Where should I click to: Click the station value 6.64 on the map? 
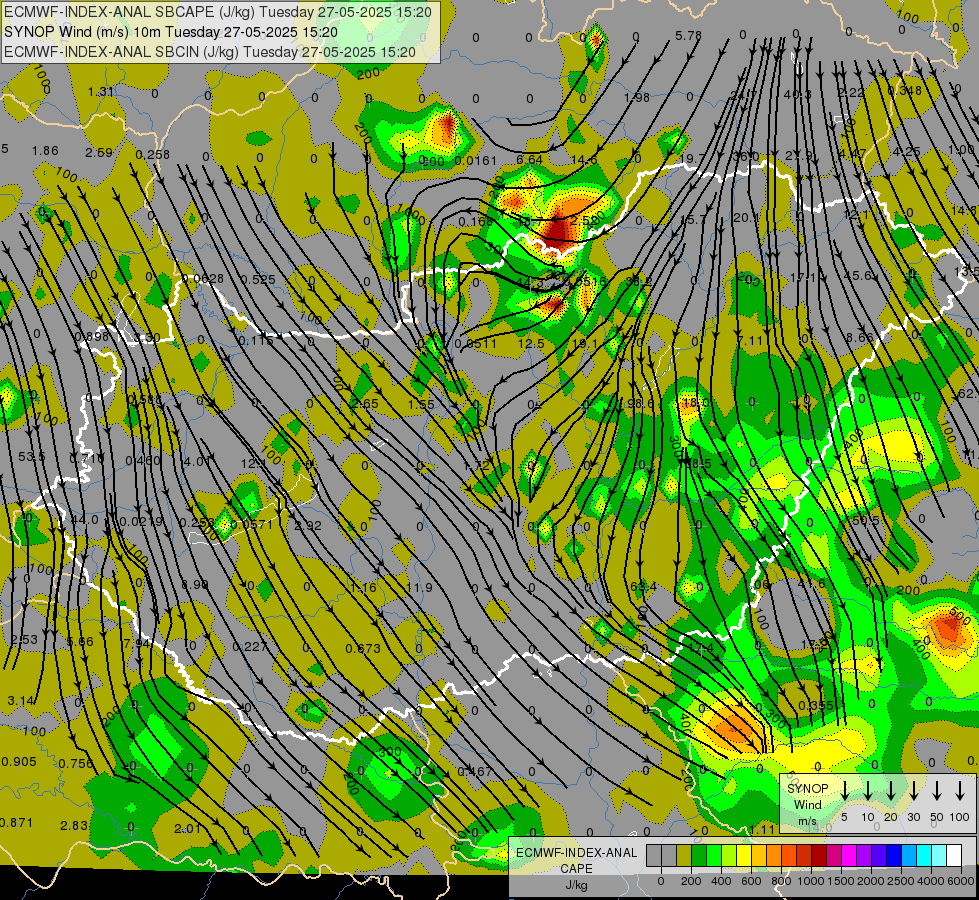tap(529, 160)
